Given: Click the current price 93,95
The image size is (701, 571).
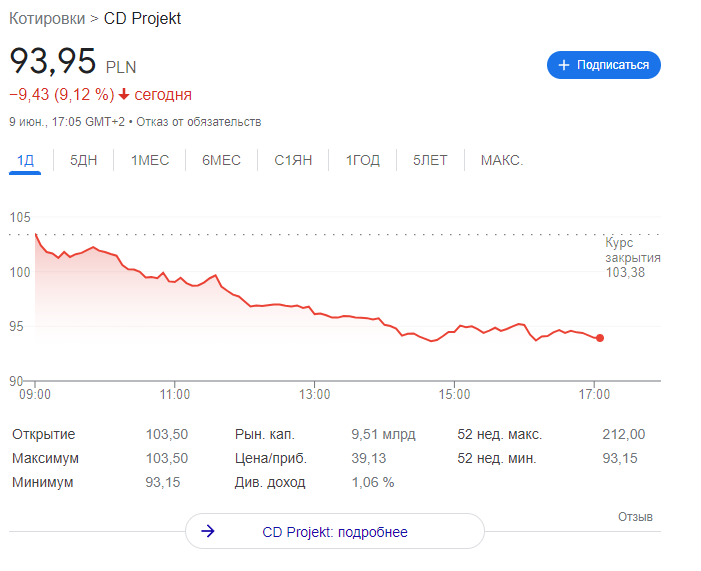Looking at the screenshot, I should pos(53,61).
